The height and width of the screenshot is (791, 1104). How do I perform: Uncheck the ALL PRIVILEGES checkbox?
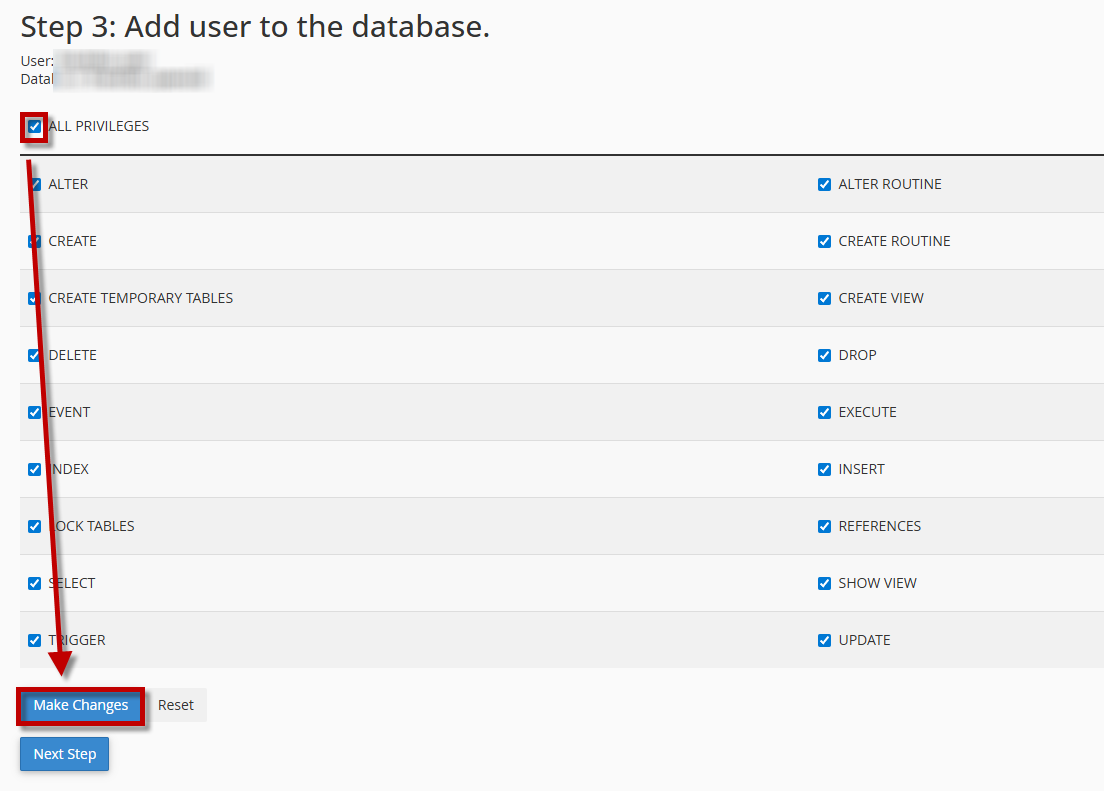[35, 127]
